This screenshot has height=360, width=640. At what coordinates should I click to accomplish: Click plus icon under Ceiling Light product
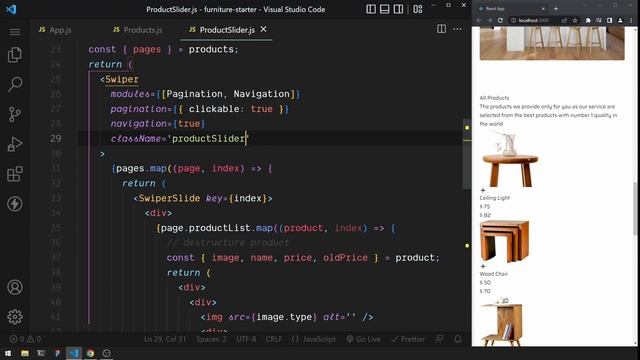coord(483,190)
